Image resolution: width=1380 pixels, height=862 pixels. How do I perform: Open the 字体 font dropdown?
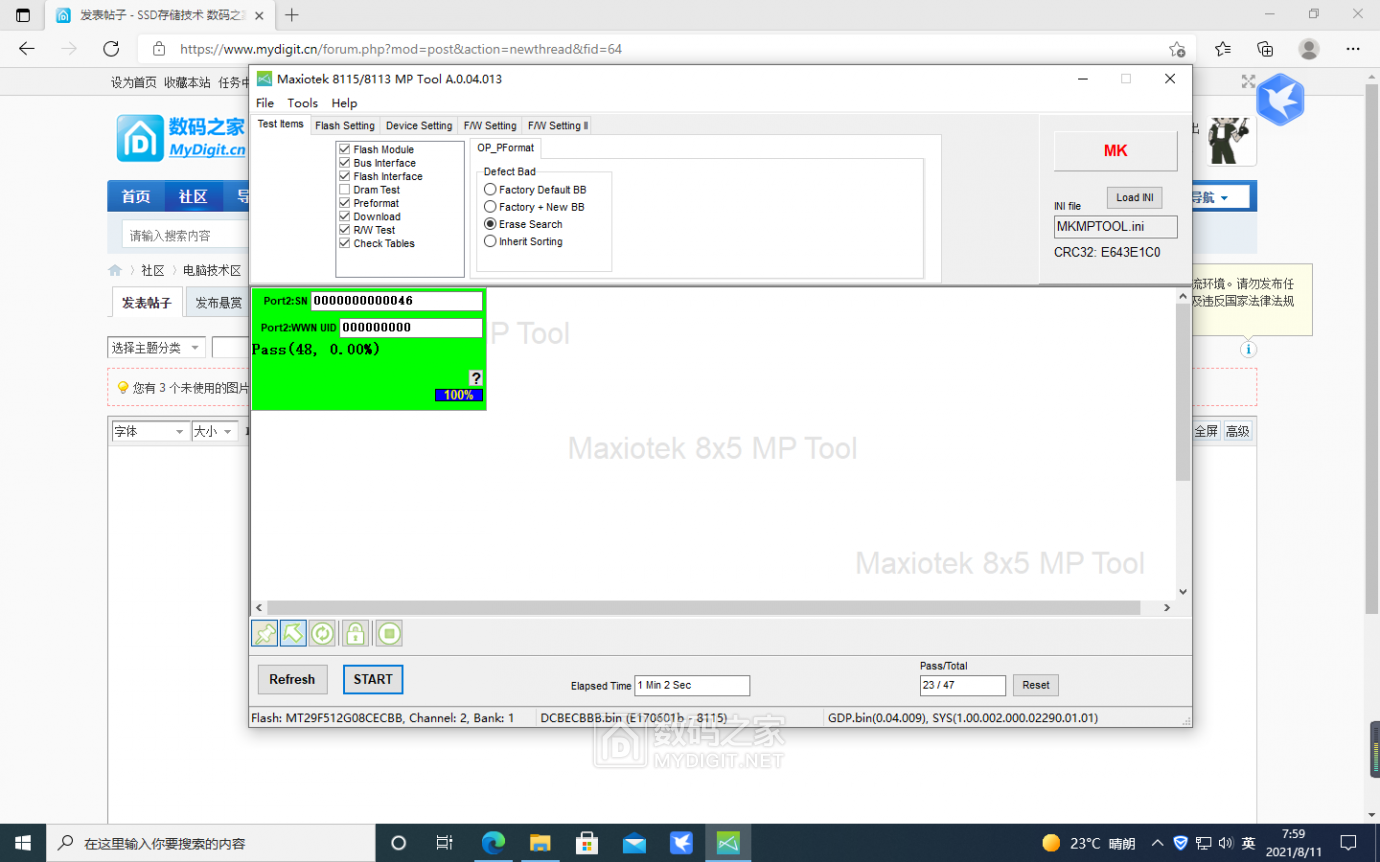pos(149,431)
